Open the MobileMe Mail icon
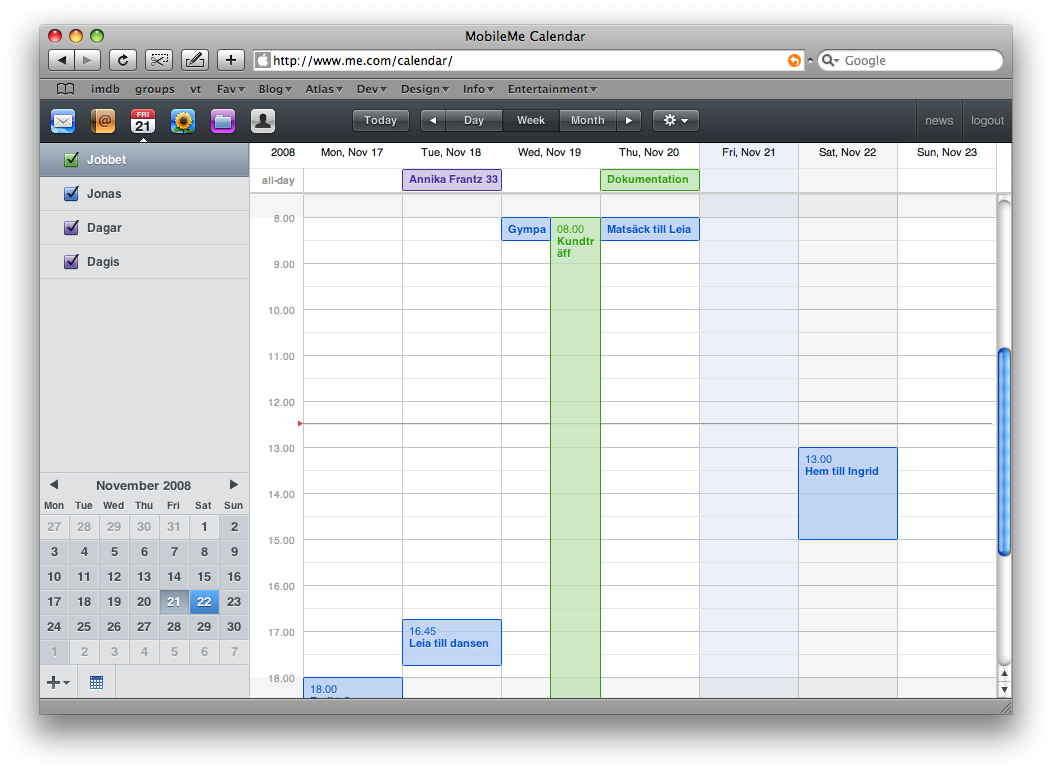Screen dimensions: 1052x769 click(63, 121)
